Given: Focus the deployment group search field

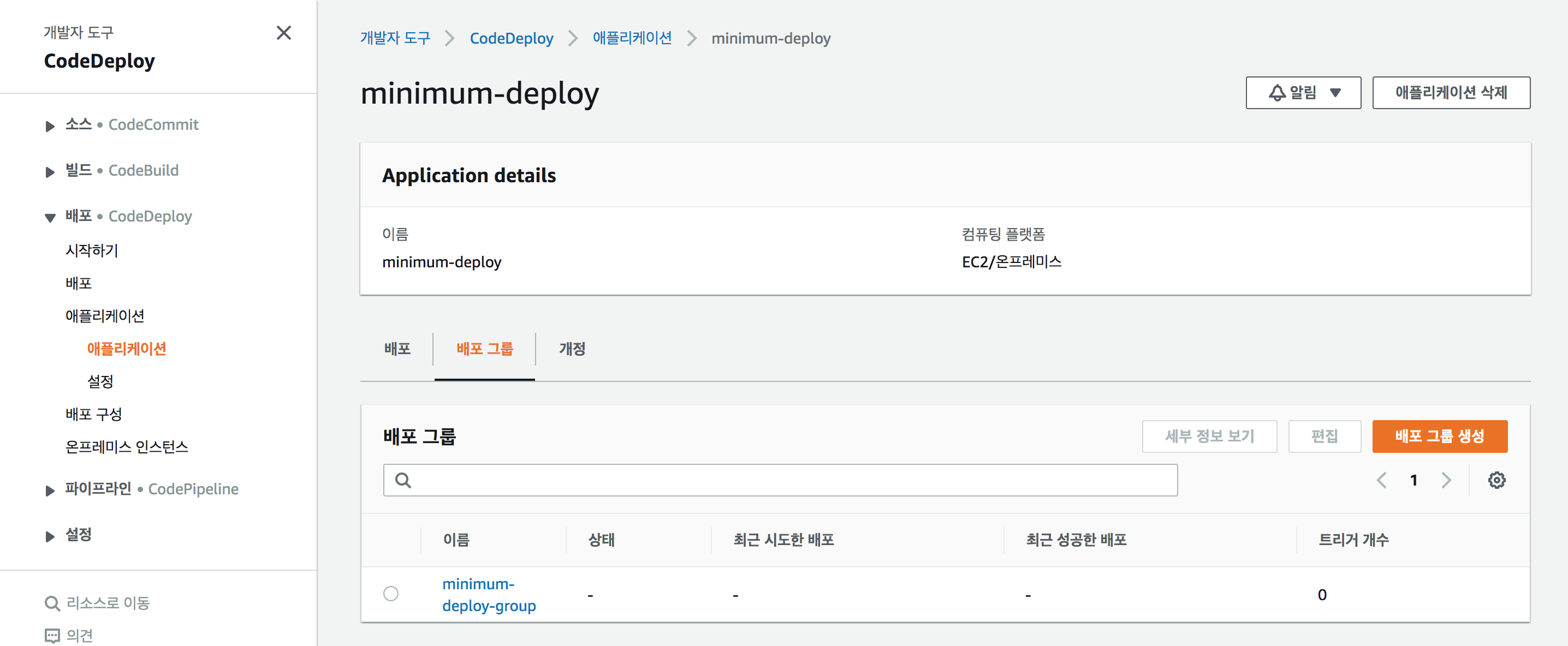Looking at the screenshot, I should point(791,480).
